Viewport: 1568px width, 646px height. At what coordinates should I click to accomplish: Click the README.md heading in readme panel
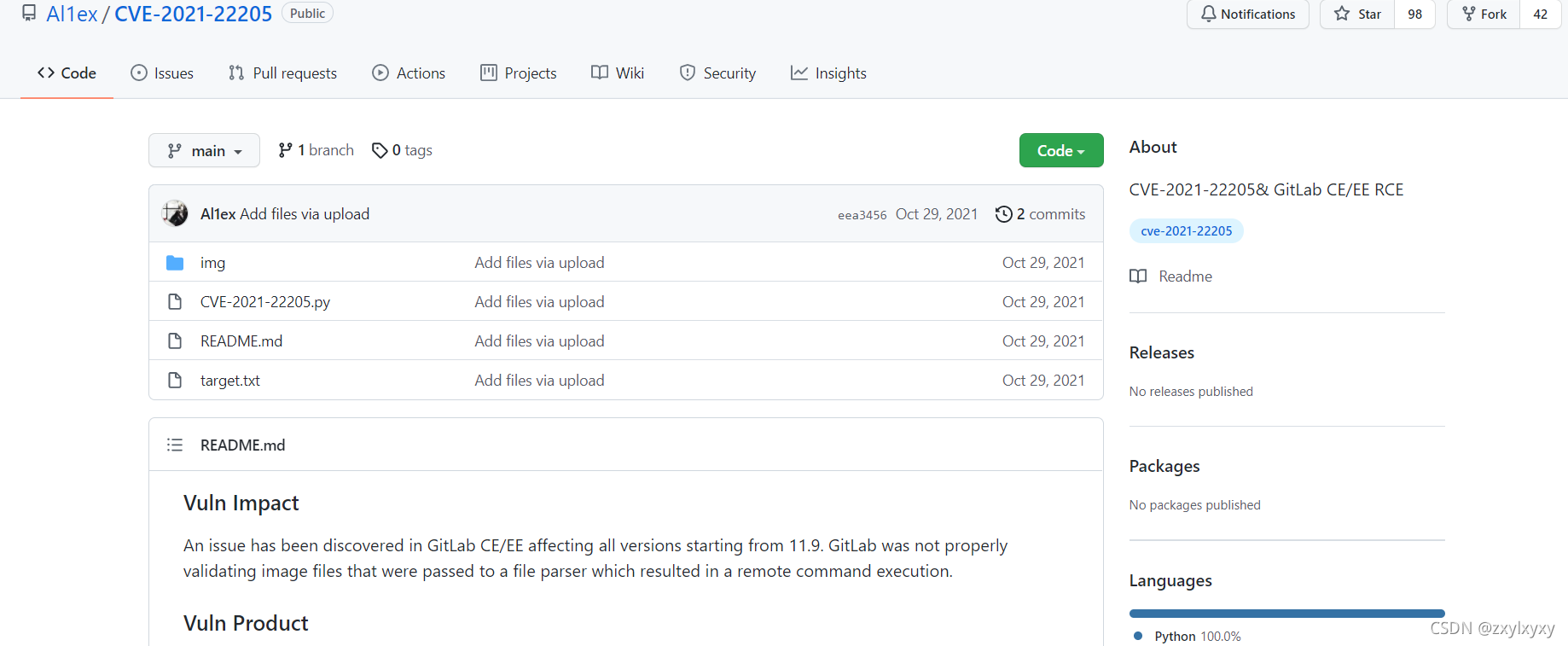coord(243,445)
